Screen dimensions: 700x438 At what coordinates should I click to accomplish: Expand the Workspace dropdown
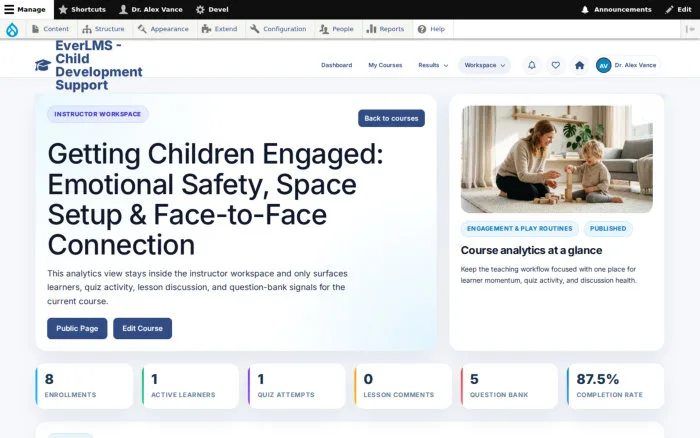click(x=484, y=65)
